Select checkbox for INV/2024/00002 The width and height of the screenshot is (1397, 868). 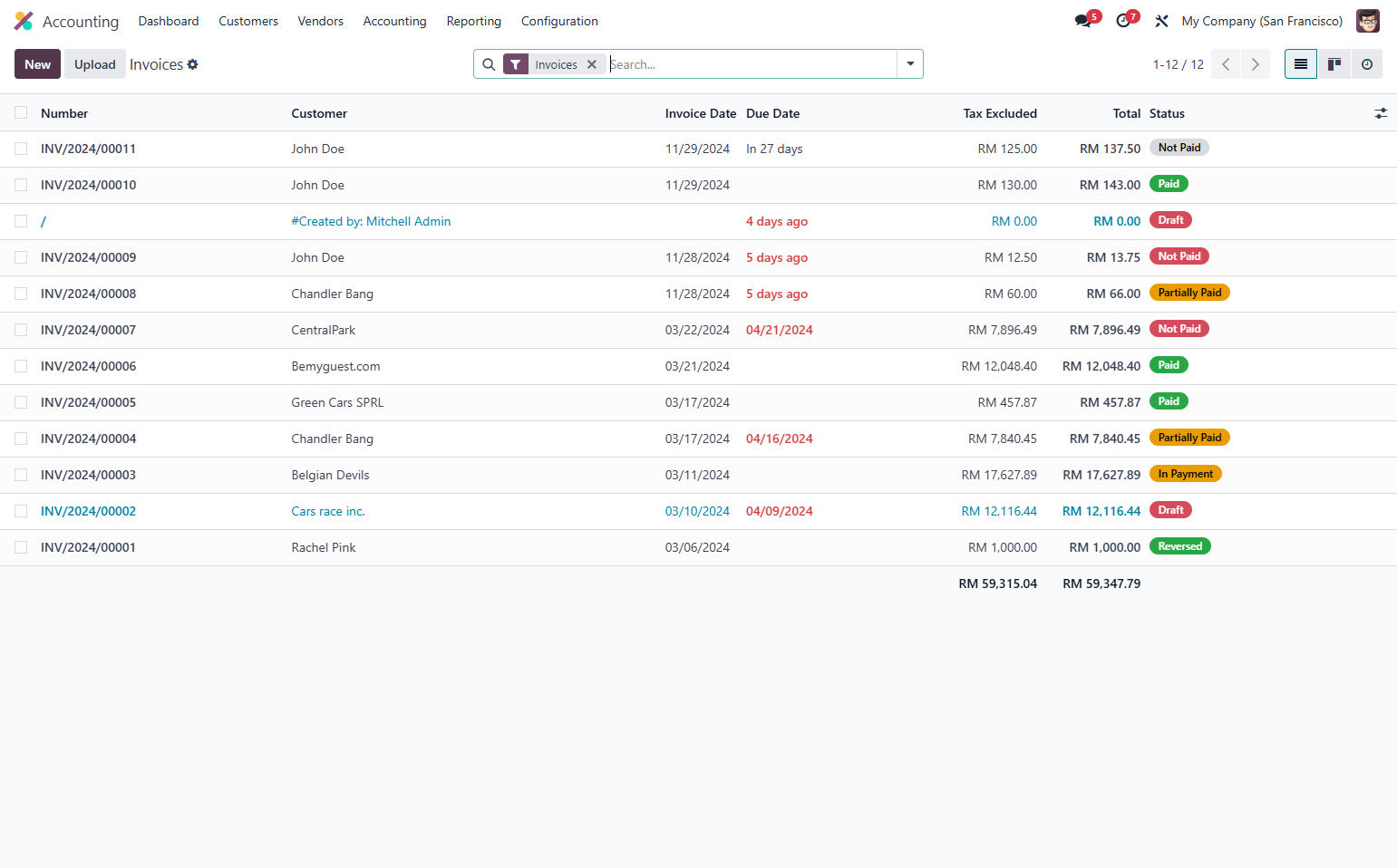21,511
